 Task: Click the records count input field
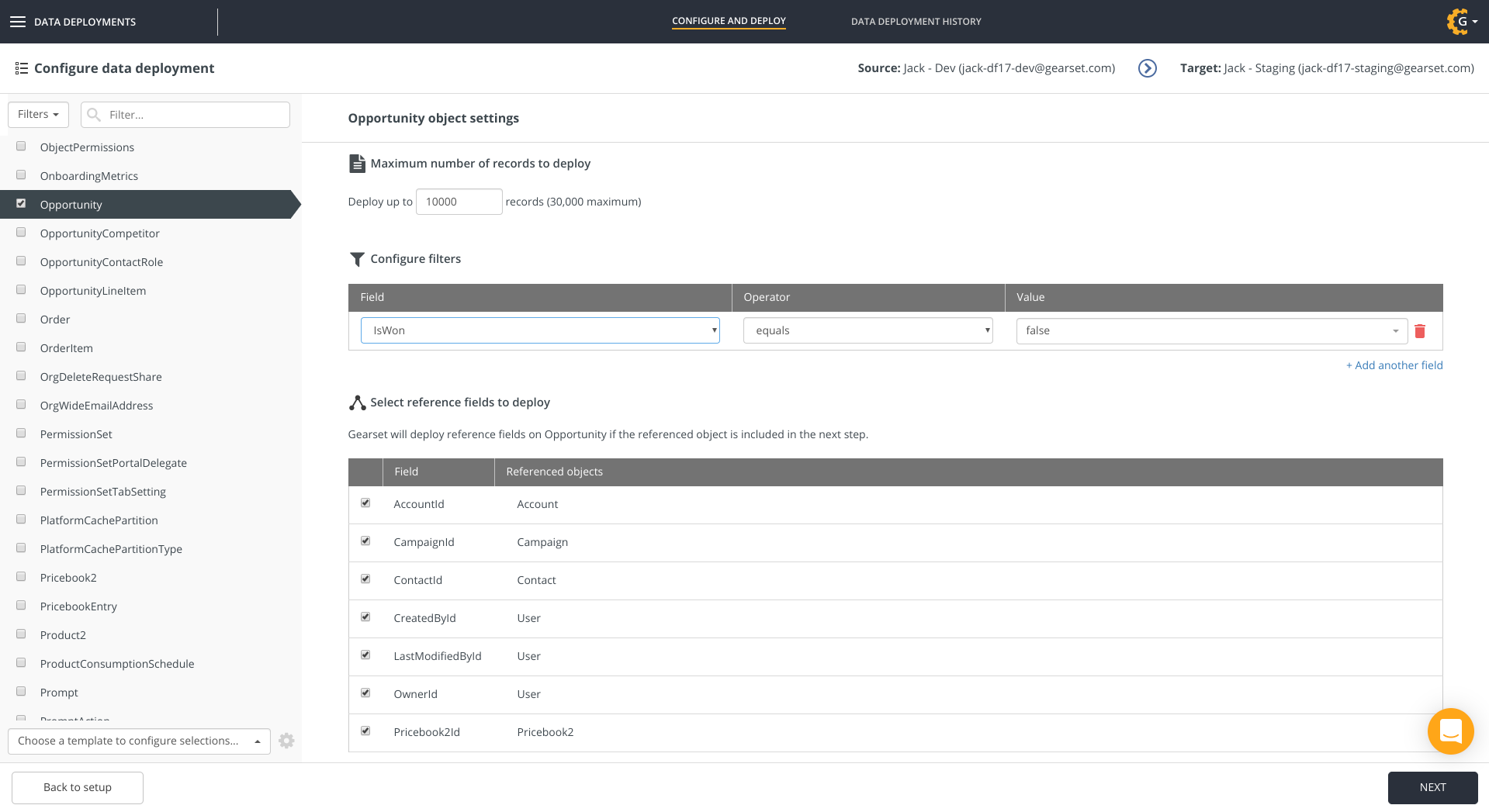[x=459, y=202]
